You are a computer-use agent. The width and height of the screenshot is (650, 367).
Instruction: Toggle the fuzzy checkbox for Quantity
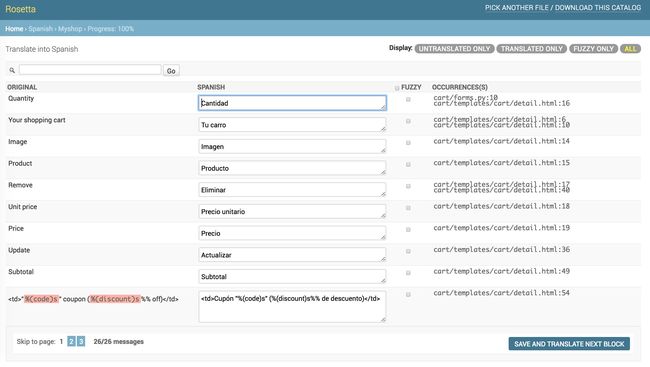click(408, 100)
